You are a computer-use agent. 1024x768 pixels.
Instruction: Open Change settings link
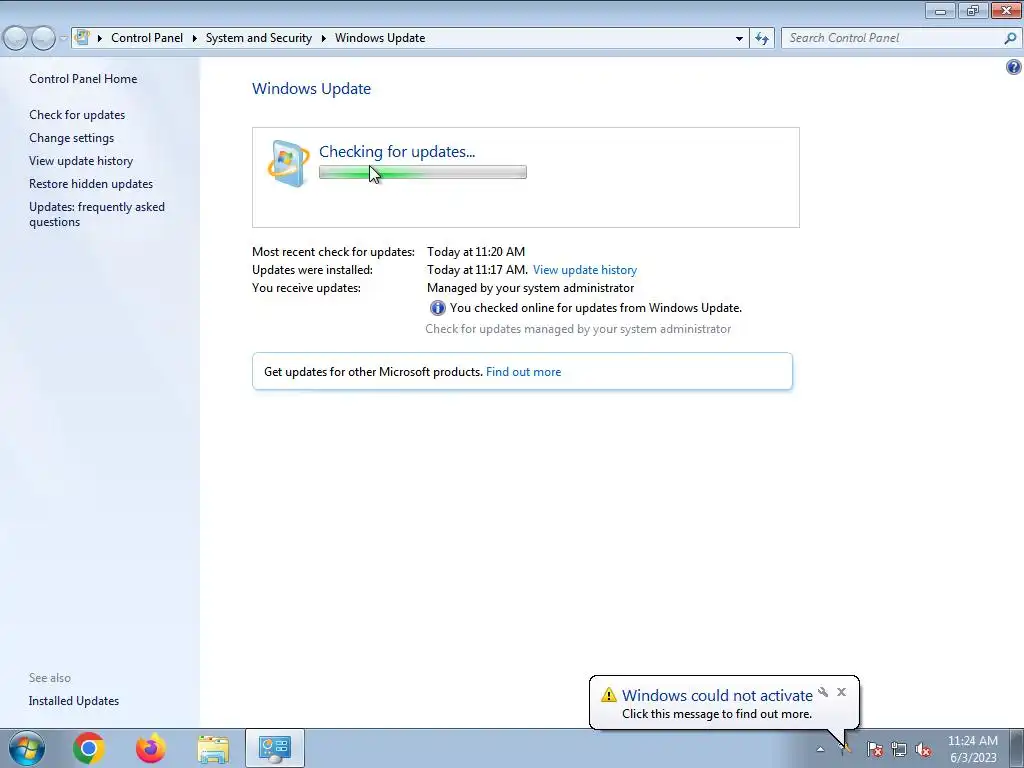tap(71, 138)
